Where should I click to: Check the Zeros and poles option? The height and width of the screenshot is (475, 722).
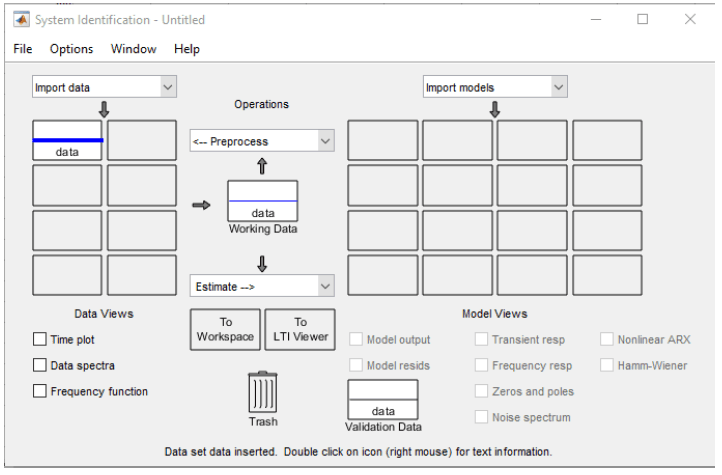[481, 391]
